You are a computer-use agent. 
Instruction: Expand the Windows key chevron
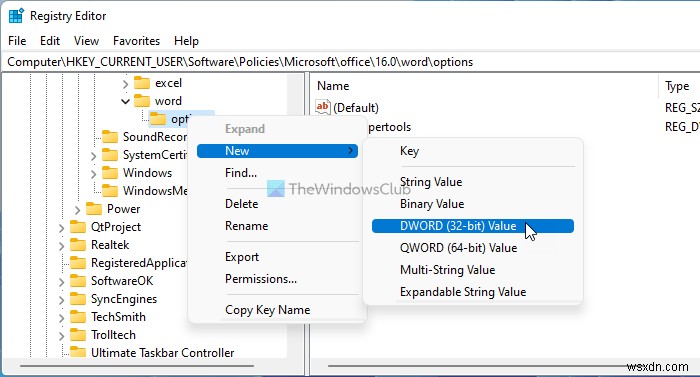[93, 173]
